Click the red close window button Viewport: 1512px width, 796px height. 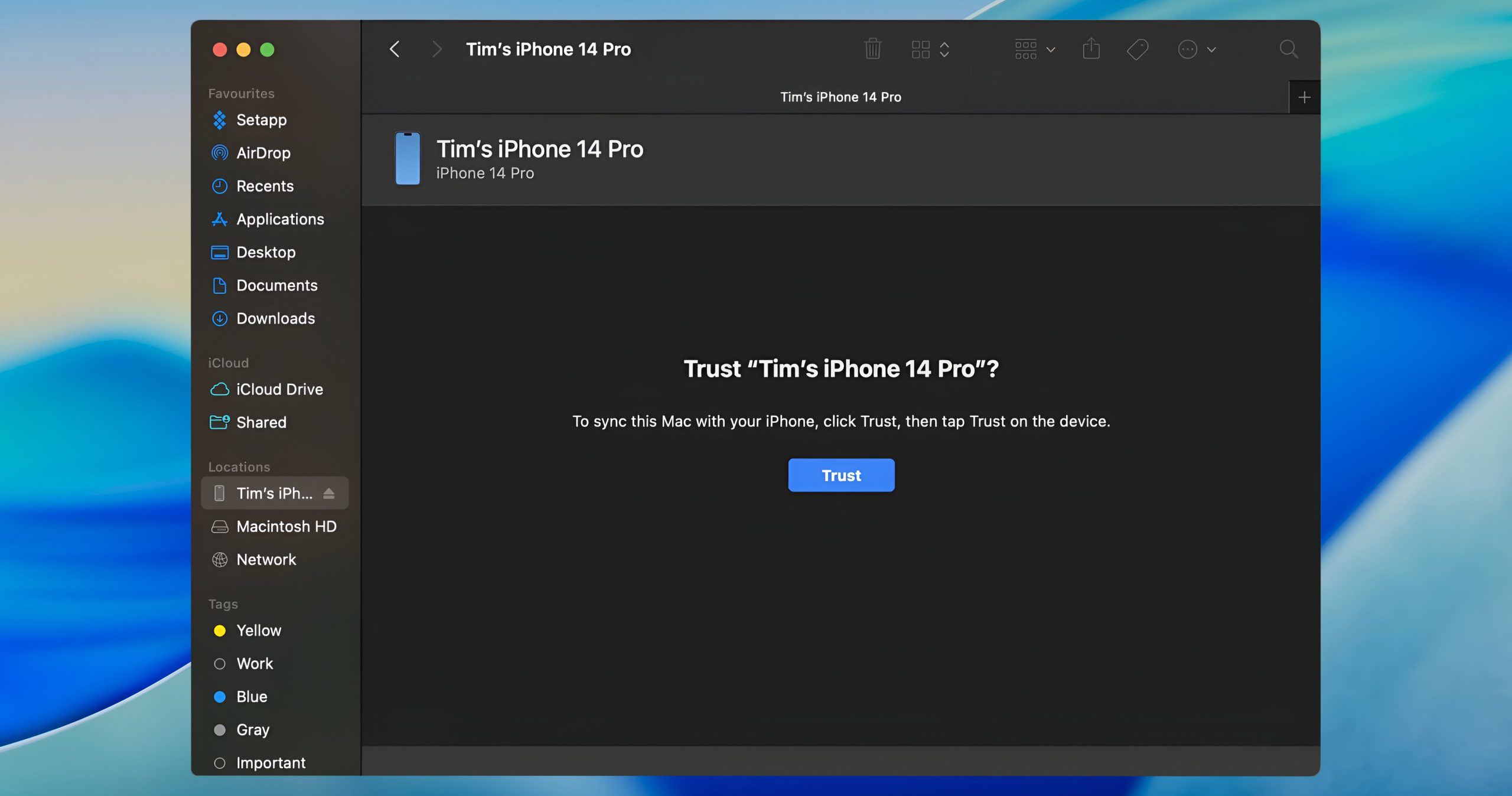[x=220, y=50]
